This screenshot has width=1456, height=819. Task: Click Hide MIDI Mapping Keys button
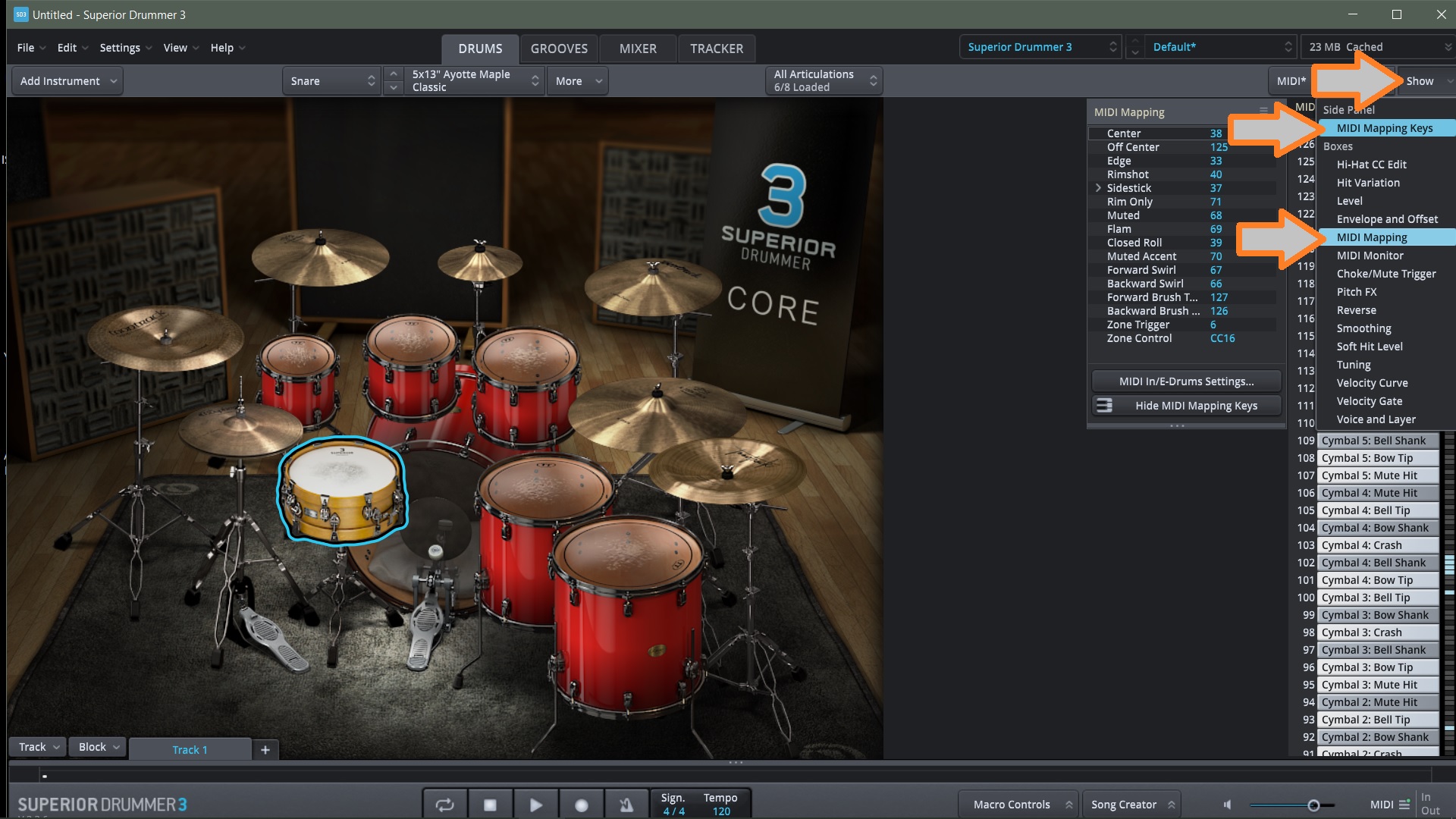1186,406
